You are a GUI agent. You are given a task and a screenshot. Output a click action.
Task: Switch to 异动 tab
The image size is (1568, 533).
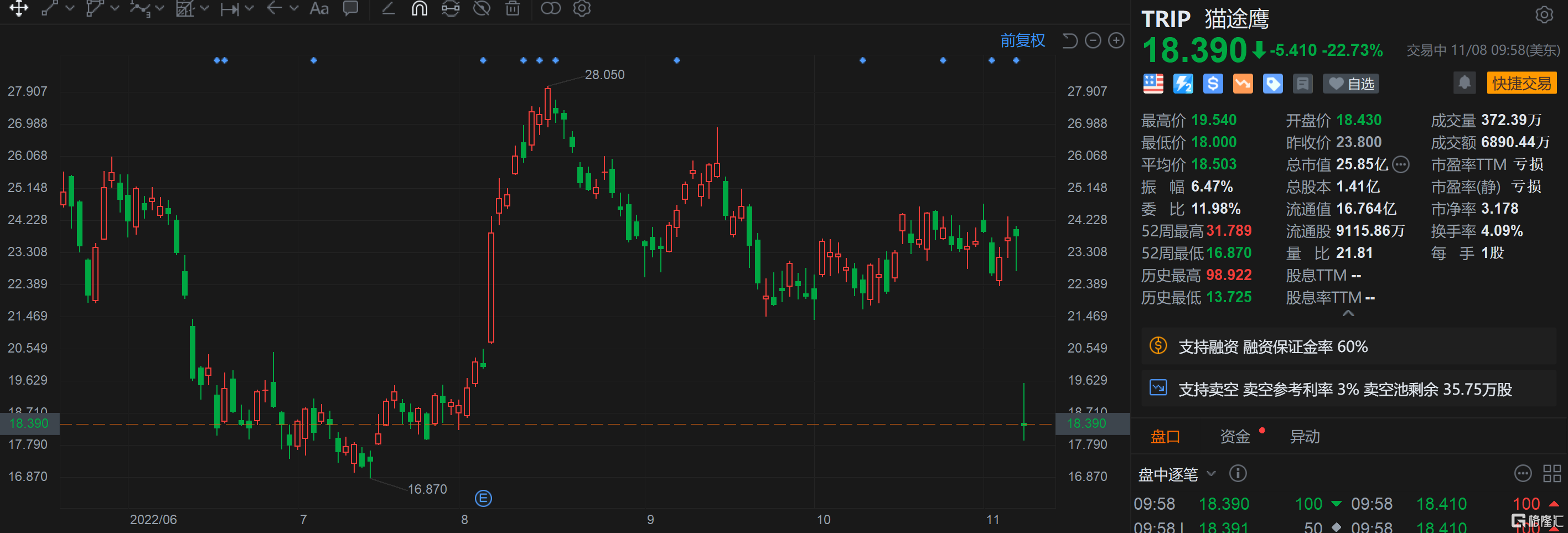1305,436
